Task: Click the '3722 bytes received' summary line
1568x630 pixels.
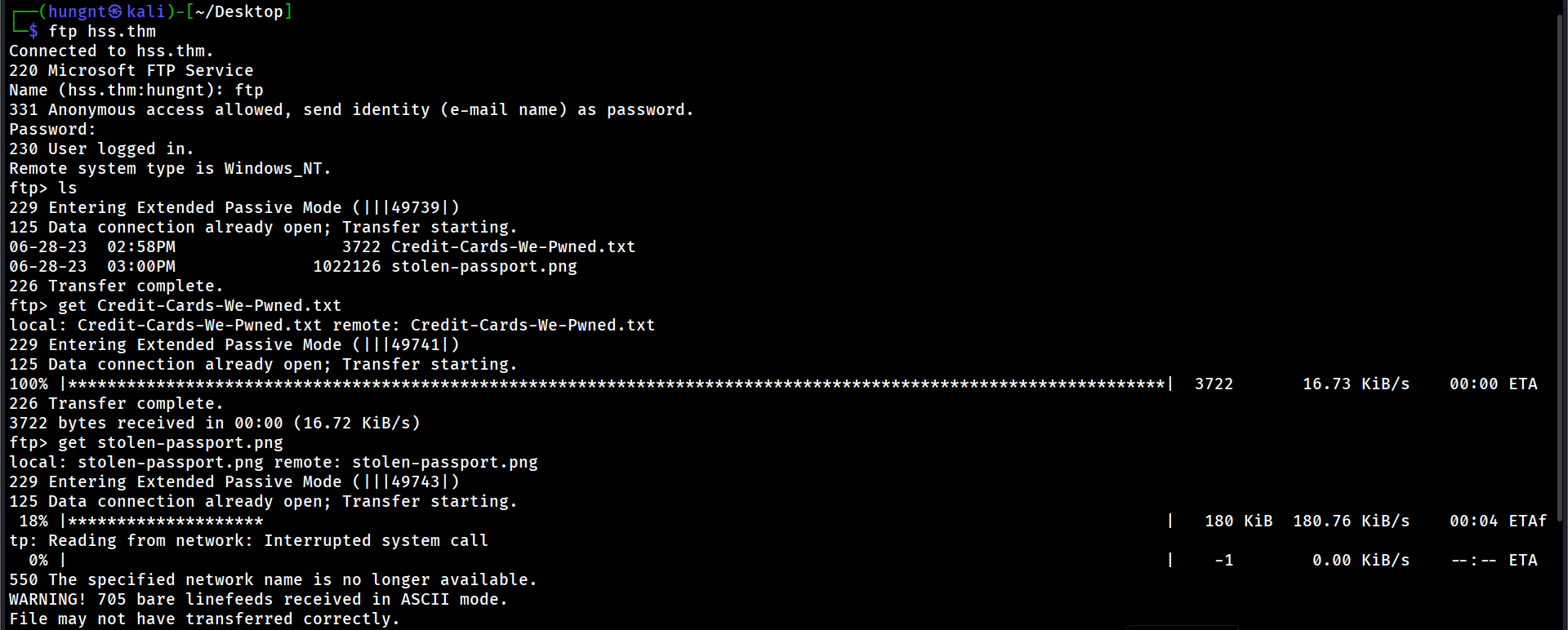Action: coord(214,423)
